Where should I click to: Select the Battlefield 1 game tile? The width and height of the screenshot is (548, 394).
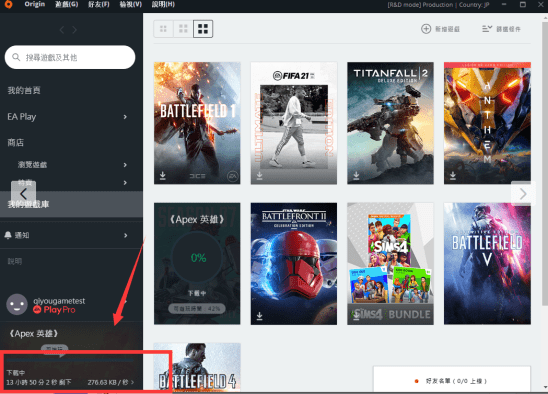pos(197,123)
